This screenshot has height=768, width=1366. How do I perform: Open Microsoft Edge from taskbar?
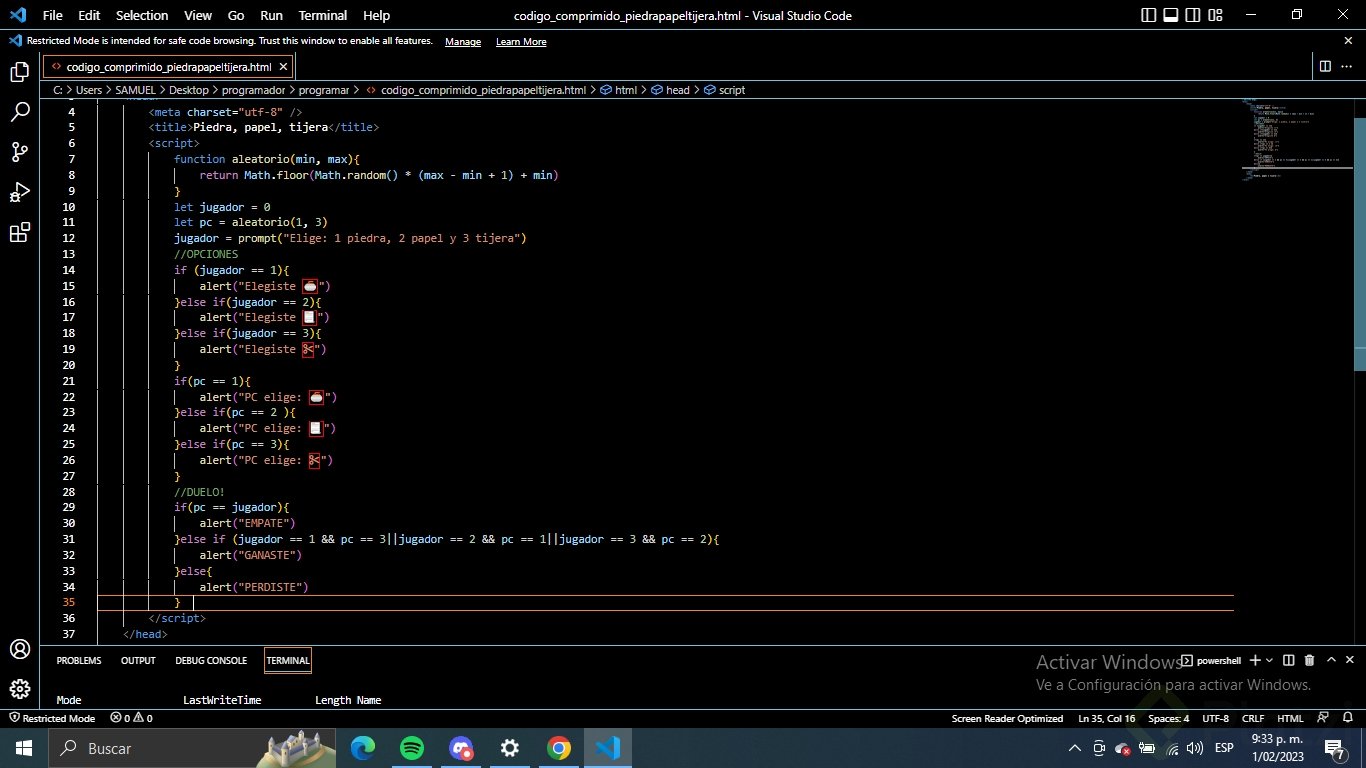(x=363, y=748)
